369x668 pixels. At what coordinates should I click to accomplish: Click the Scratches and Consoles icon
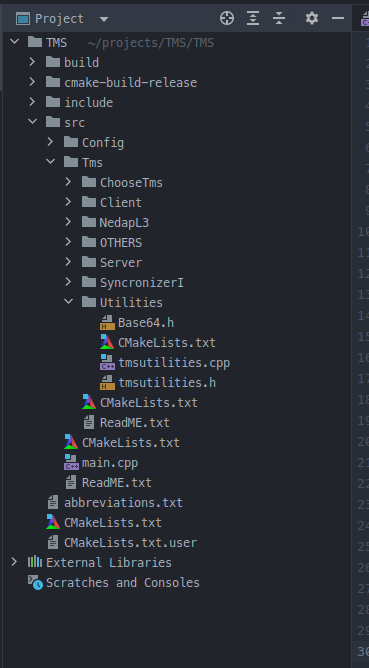coord(35,582)
